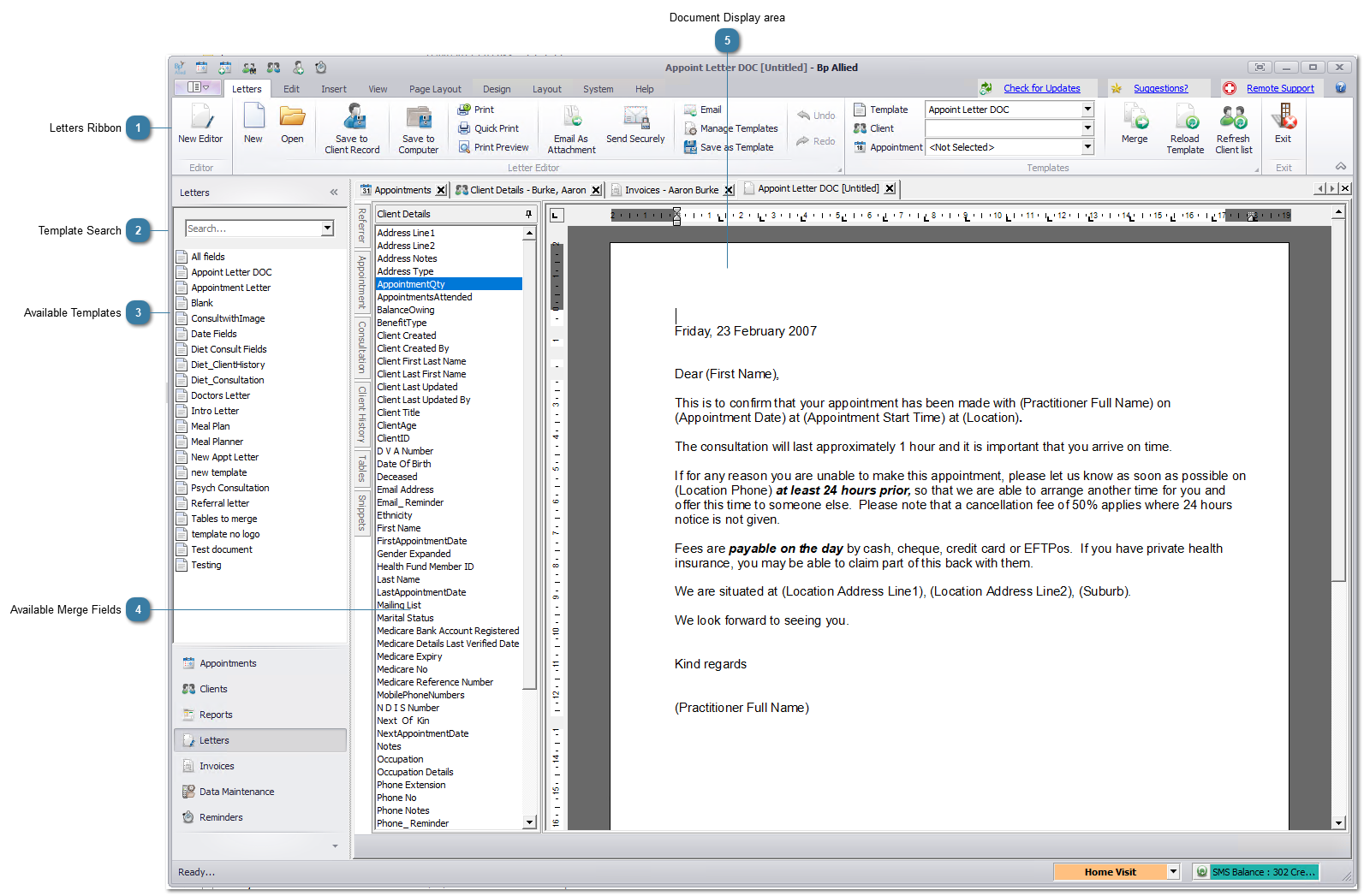Open Invoices in navigation pane
1364x896 pixels.
pos(260,766)
